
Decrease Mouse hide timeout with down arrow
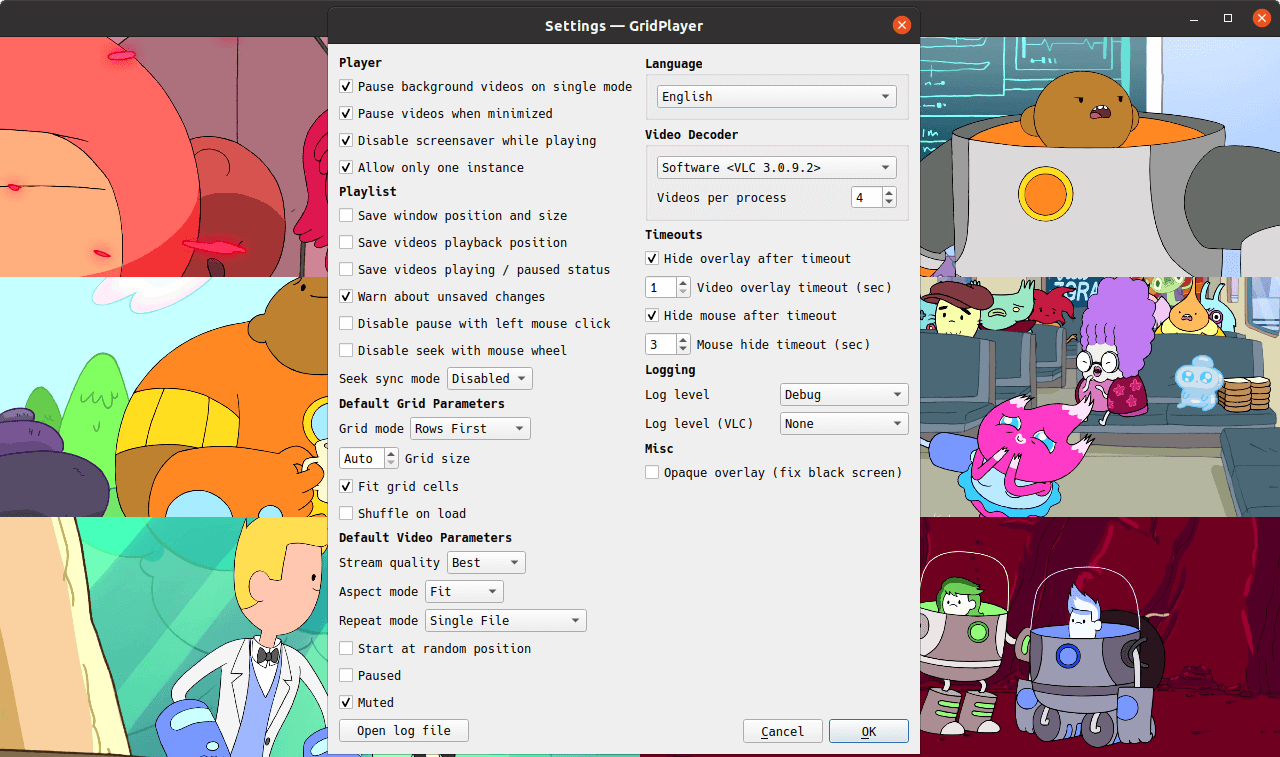(x=684, y=350)
